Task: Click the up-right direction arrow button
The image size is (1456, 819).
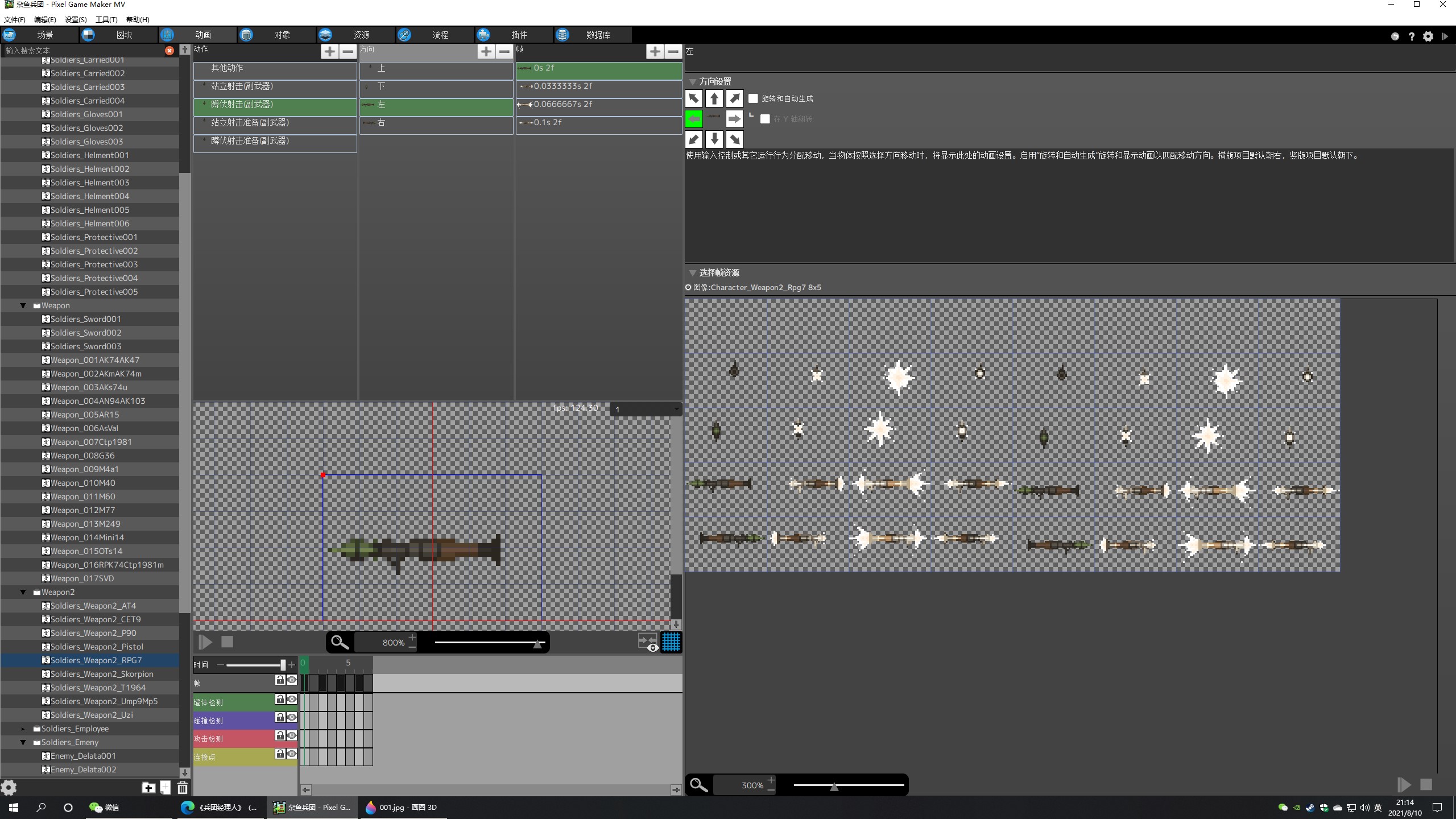Action: [x=734, y=98]
